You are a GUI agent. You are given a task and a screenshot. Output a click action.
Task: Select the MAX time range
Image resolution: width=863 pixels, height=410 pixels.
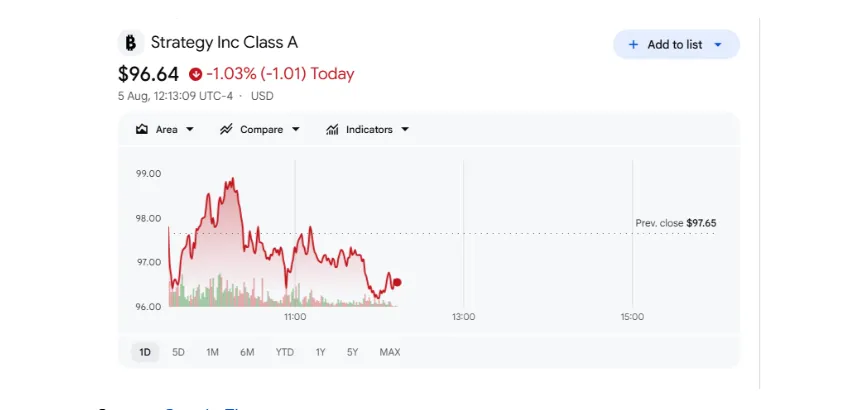coord(390,352)
